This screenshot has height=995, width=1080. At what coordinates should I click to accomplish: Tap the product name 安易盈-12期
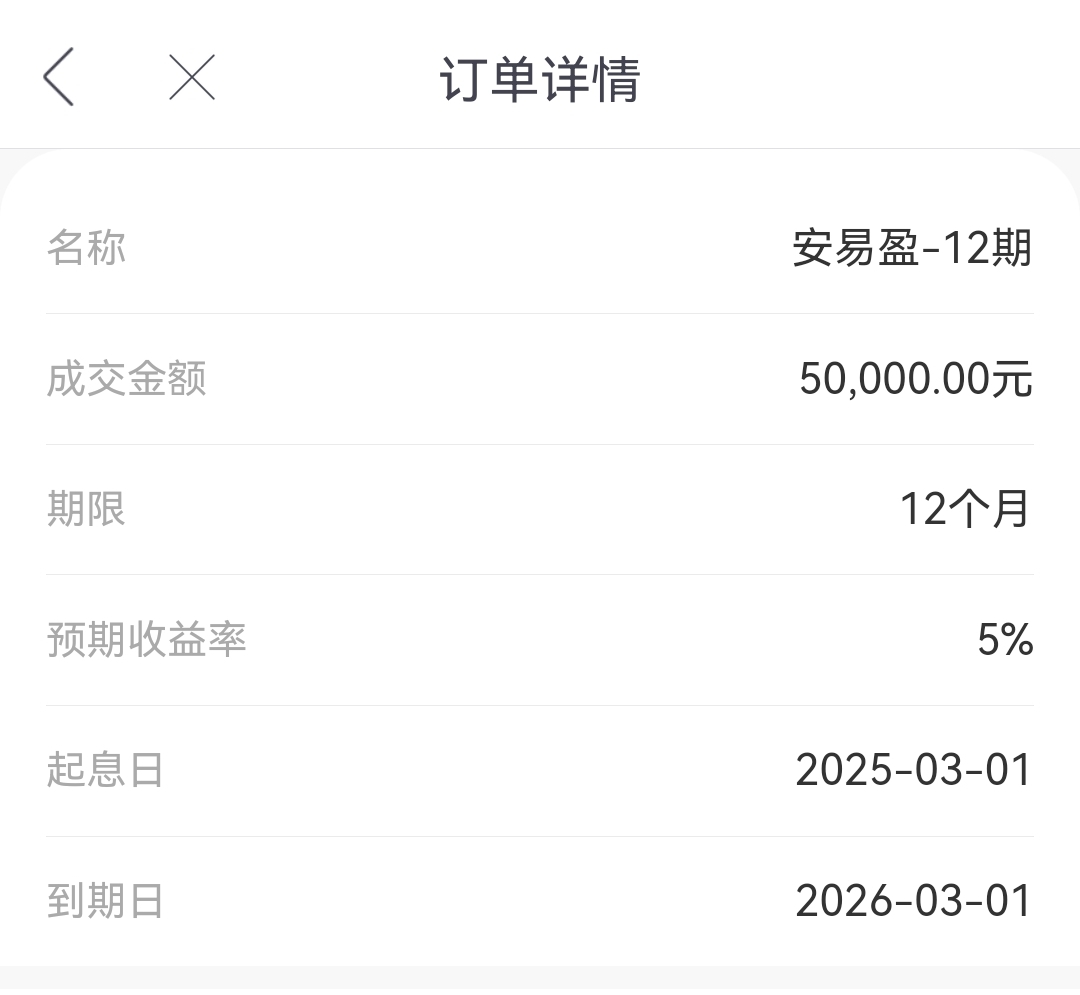tap(912, 248)
